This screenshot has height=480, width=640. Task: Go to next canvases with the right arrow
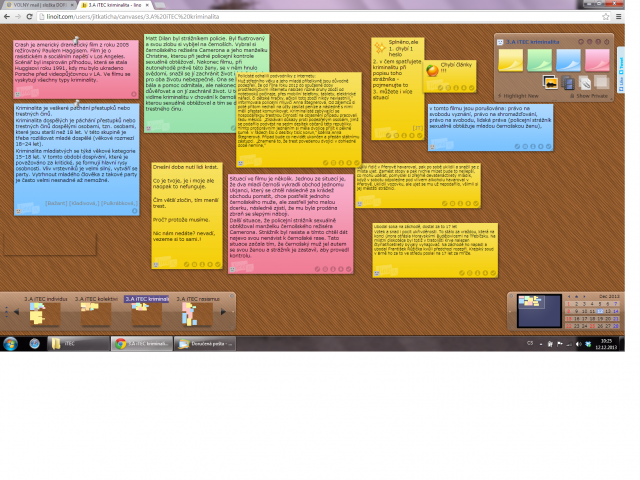[x=223, y=312]
